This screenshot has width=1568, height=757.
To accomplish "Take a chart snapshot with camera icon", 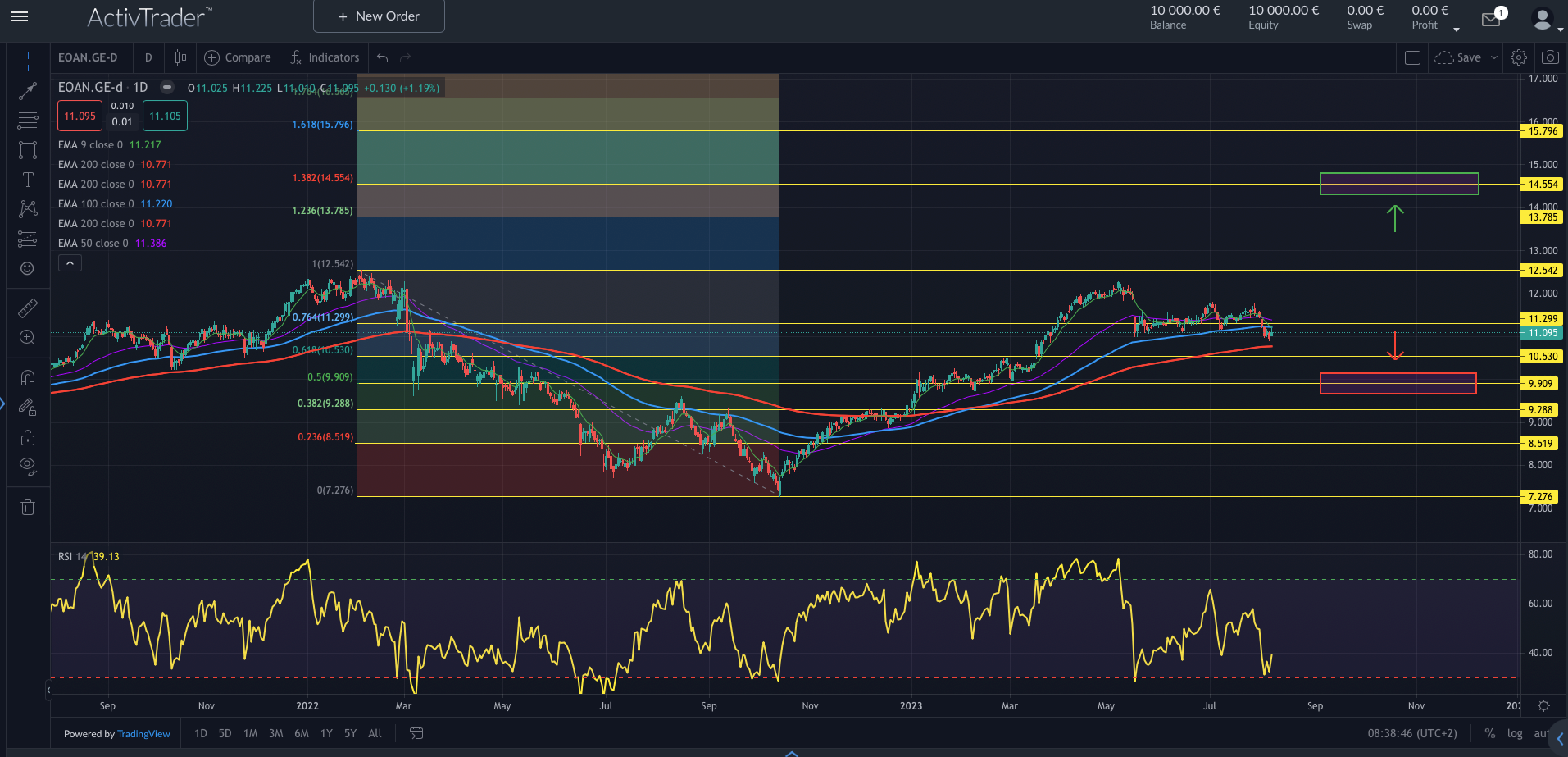I will 1549,57.
